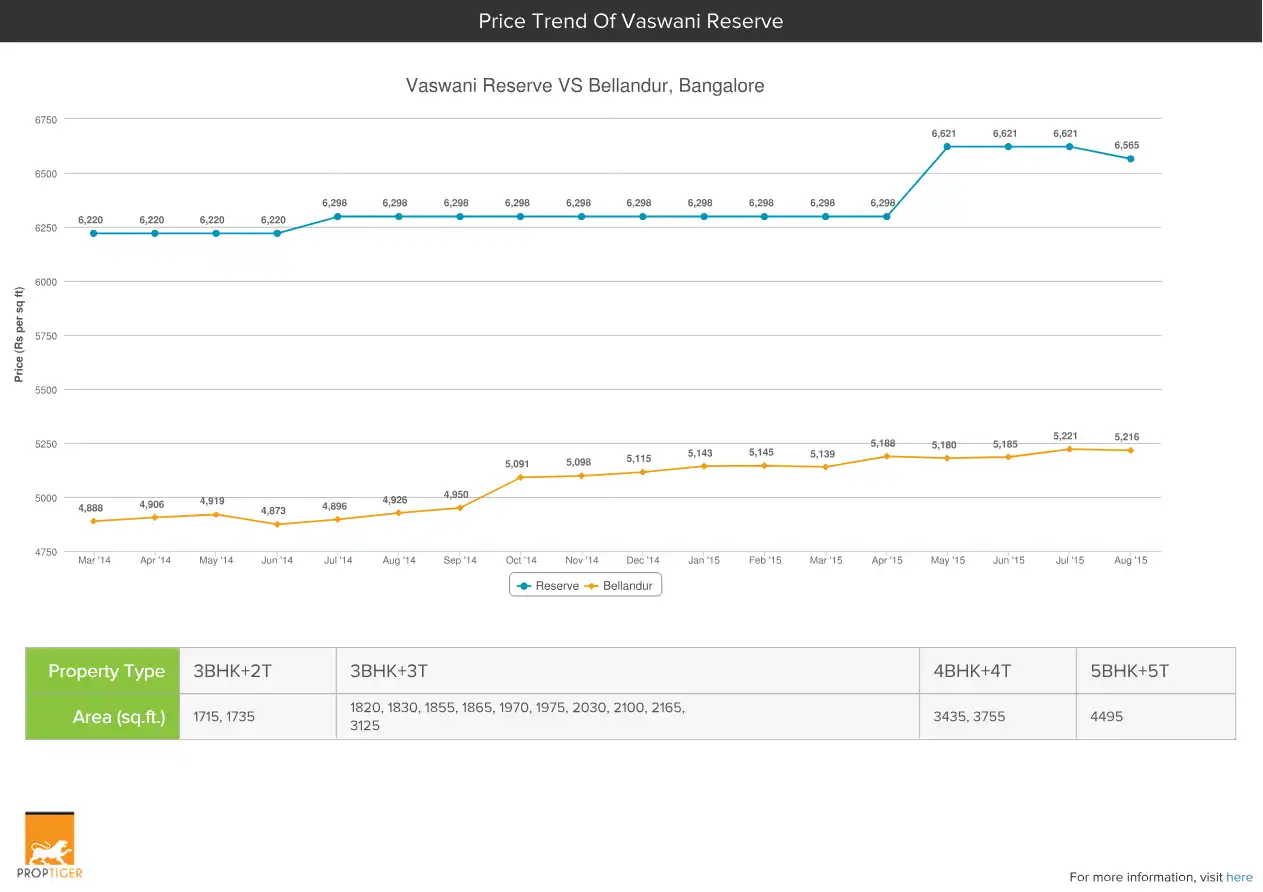Image resolution: width=1263 pixels, height=892 pixels.
Task: Click the chart title Vaswani Reserve VS Bellandur
Action: 585,86
